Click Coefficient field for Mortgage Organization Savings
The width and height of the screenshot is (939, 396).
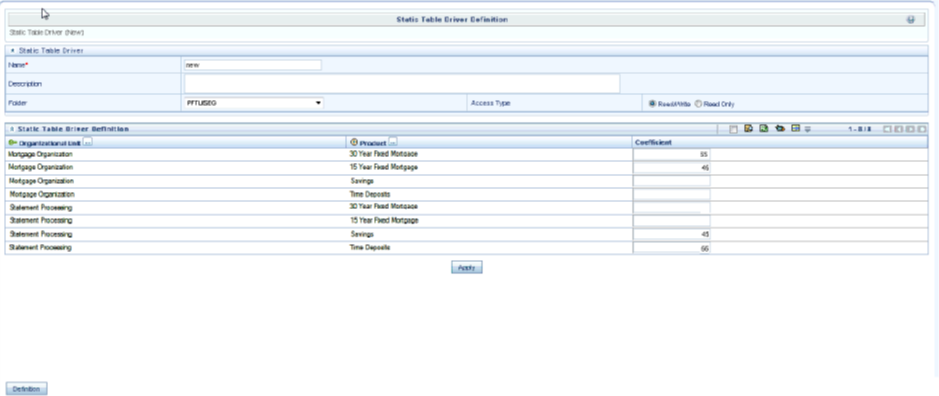point(671,181)
